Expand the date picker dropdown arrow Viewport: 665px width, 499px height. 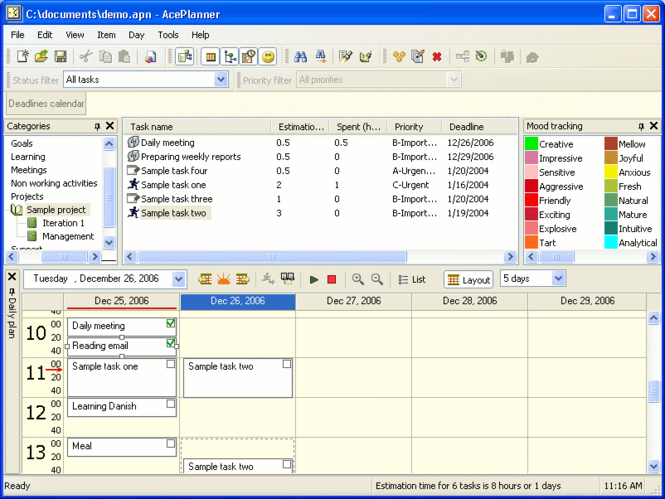point(179,279)
